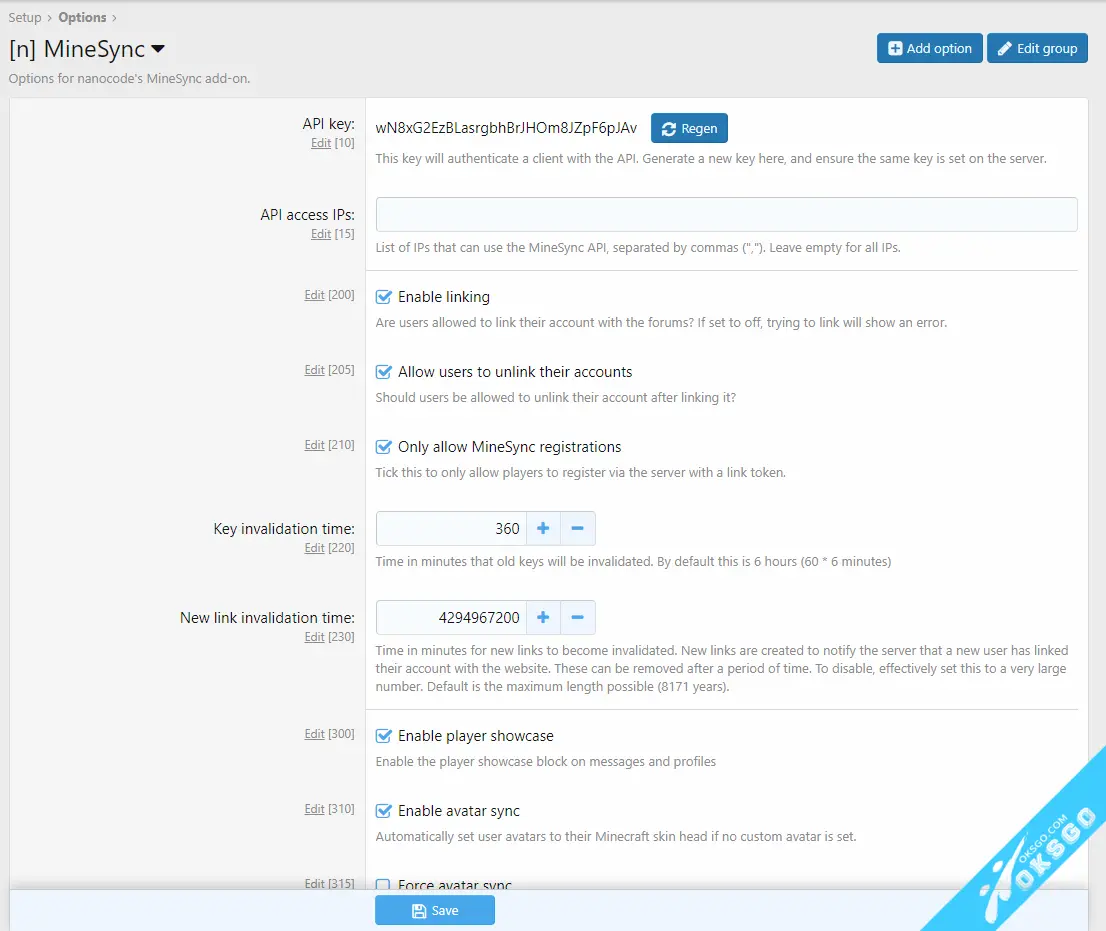Image resolution: width=1106 pixels, height=931 pixels.
Task: Click the Regen API key button
Action: point(689,128)
